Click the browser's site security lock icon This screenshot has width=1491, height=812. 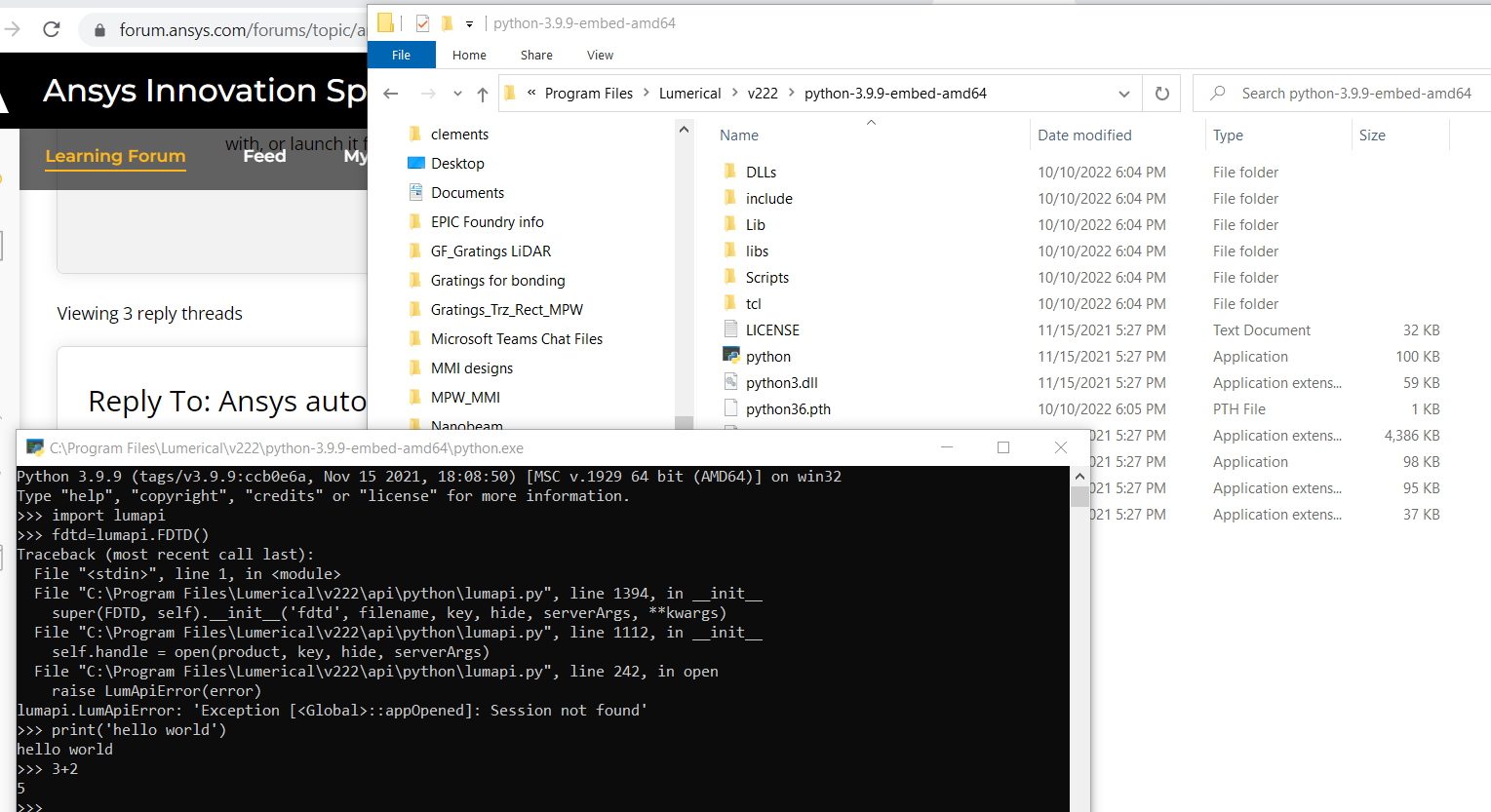coord(99,30)
